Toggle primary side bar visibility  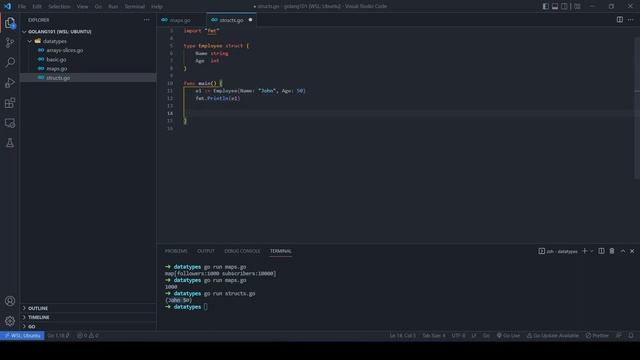click(x=546, y=6)
